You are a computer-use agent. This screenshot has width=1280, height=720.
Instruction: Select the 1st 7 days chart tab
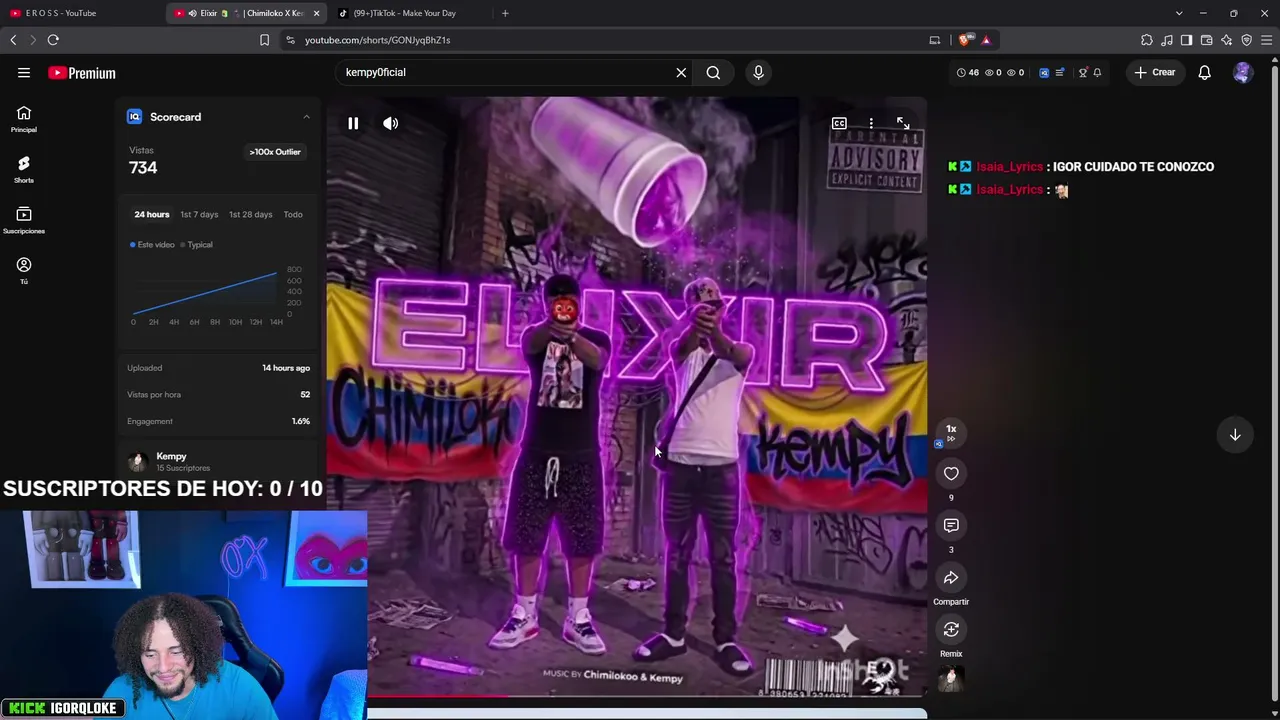pyautogui.click(x=199, y=214)
